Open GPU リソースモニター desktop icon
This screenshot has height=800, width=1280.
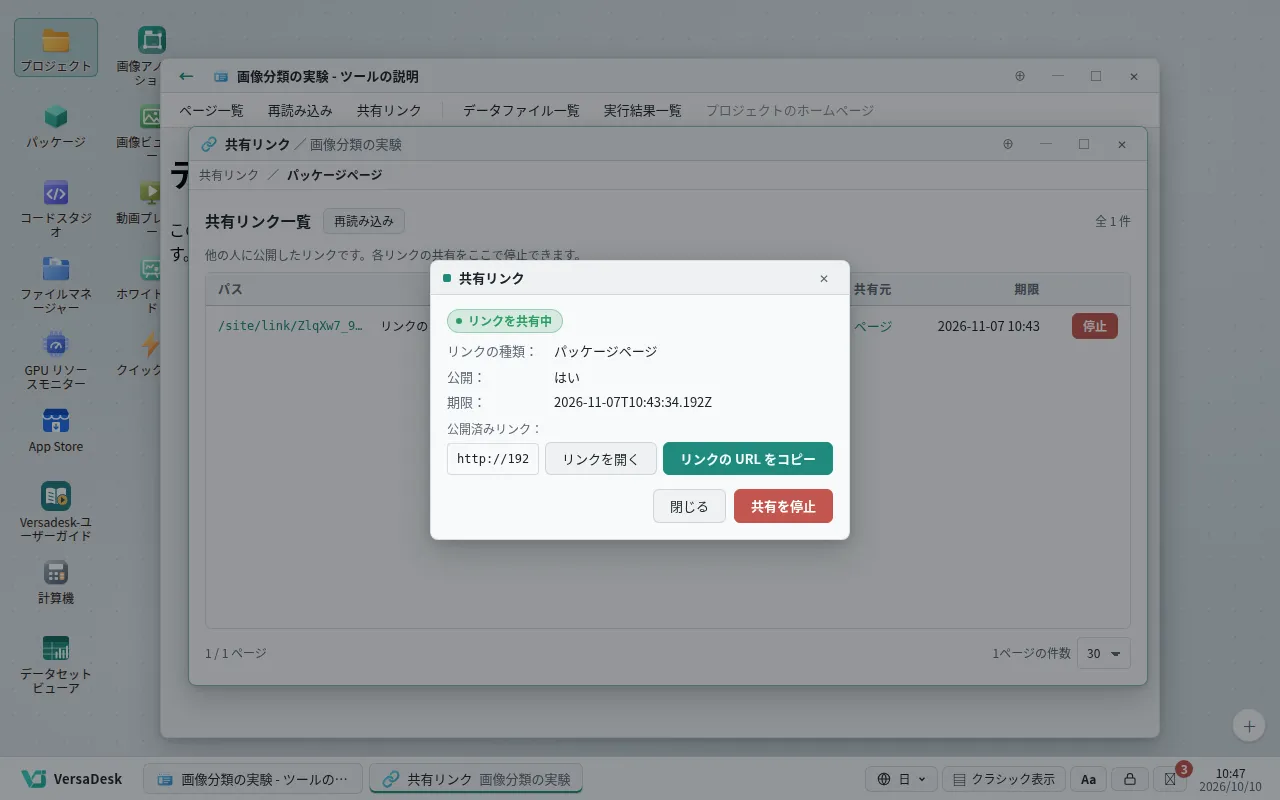(x=56, y=361)
